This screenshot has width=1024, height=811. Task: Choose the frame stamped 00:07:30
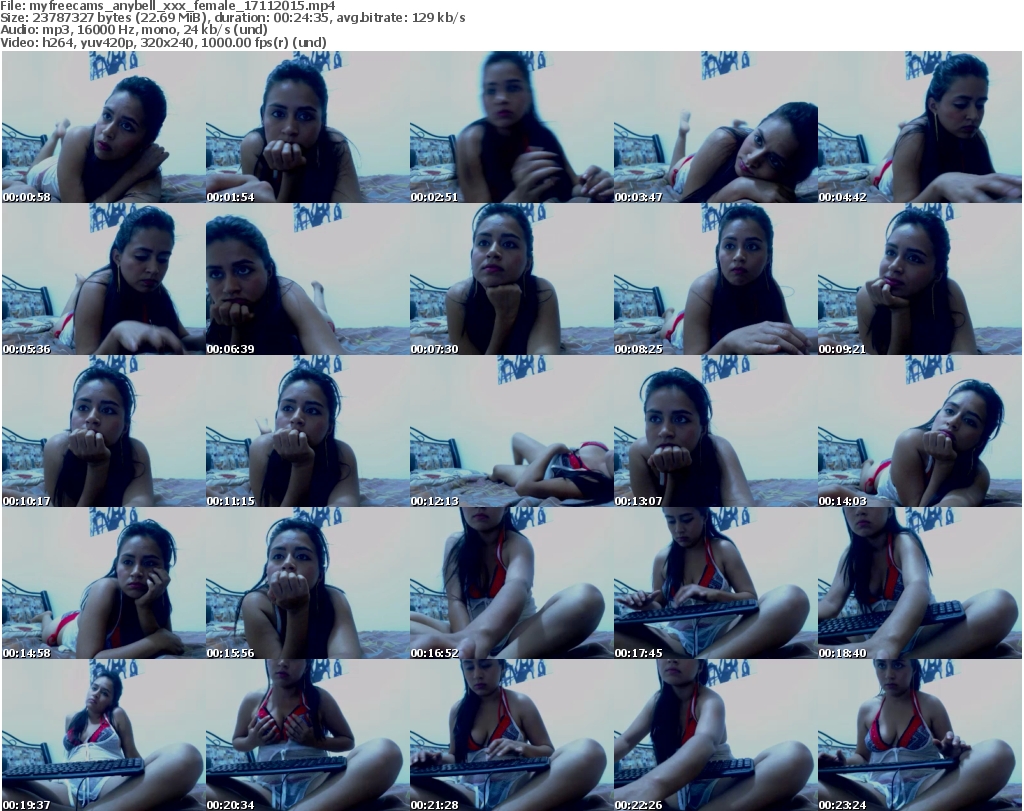tap(511, 279)
